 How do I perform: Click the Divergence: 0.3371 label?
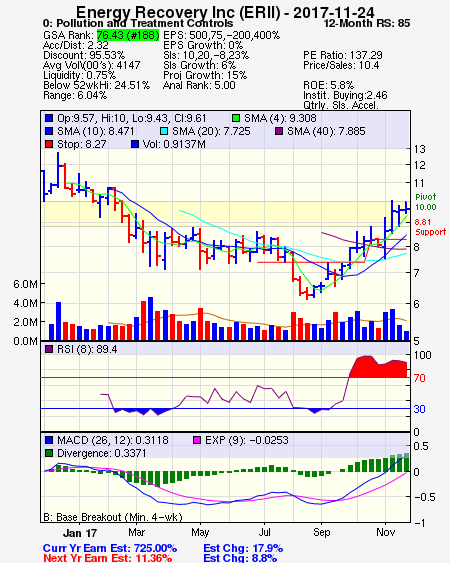(x=102, y=453)
